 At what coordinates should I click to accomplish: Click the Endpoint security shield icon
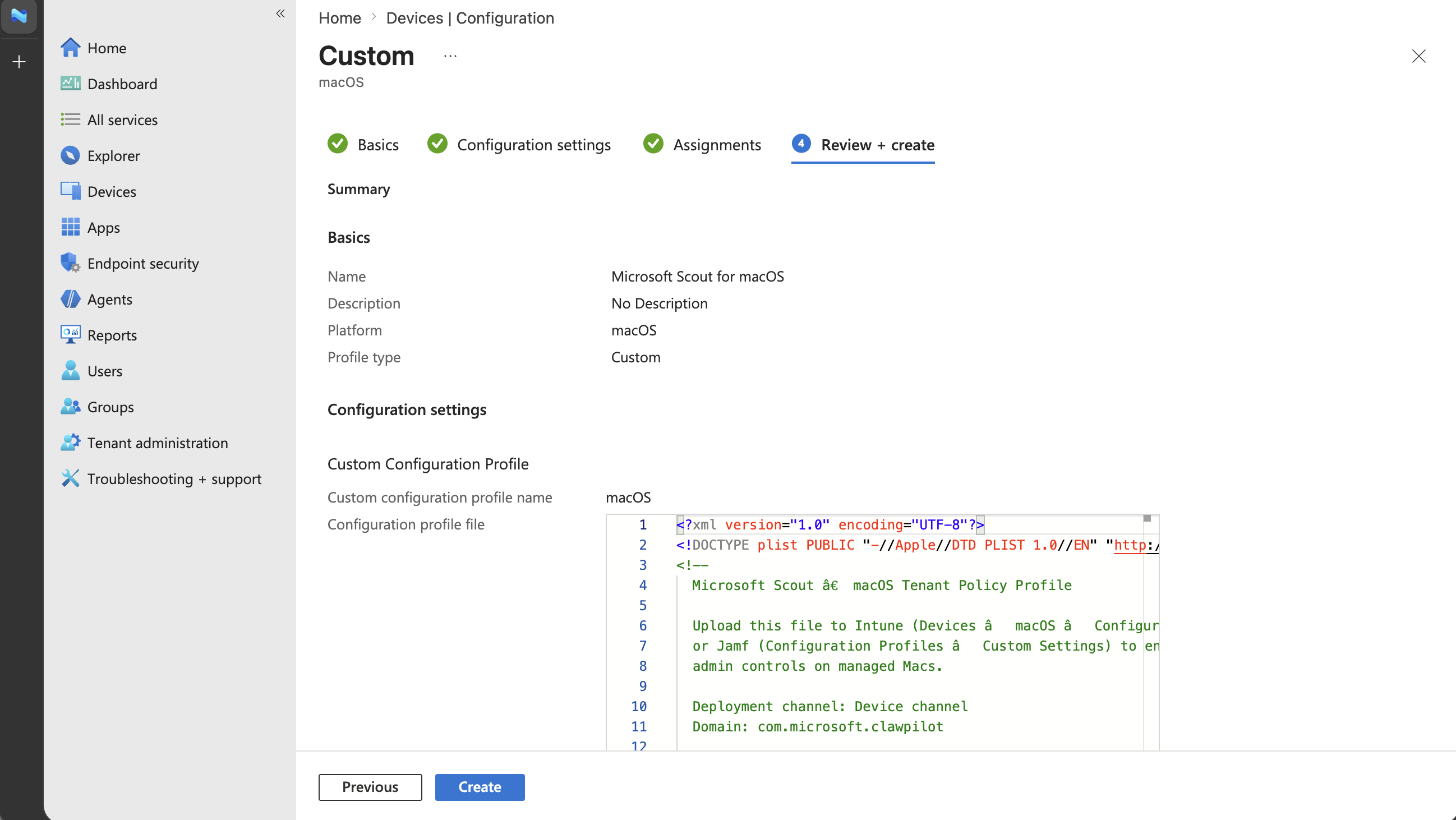(x=70, y=264)
